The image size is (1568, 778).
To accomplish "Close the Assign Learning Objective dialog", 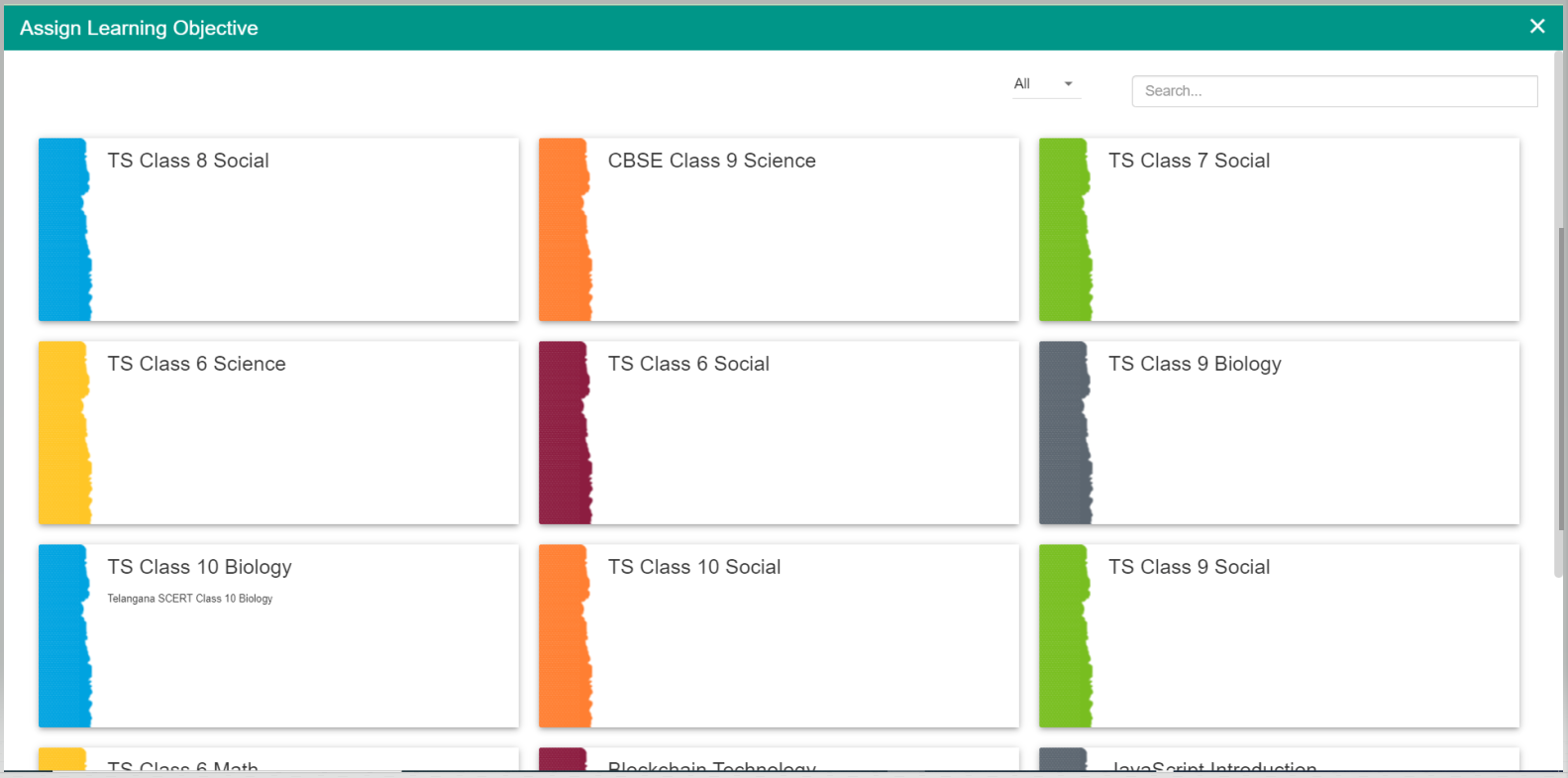I will click(1536, 27).
